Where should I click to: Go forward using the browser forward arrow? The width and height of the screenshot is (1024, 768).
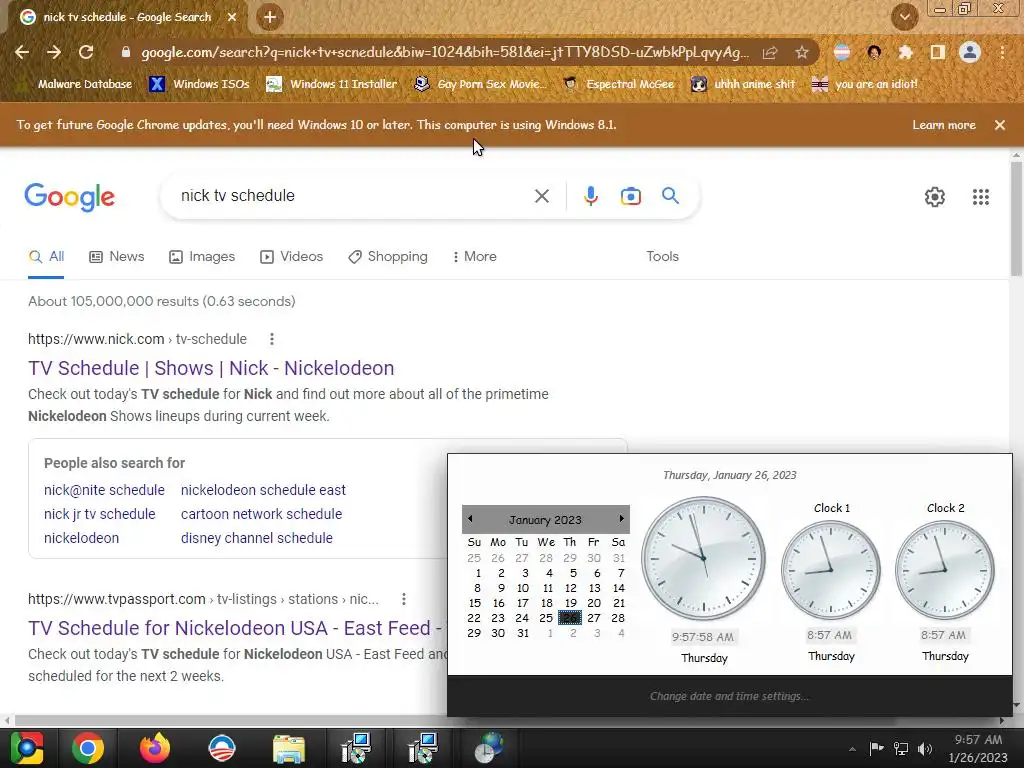54,52
